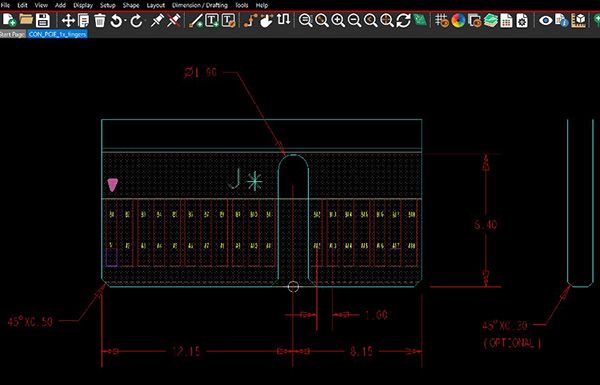Select the Move tool with four arrows

coord(68,20)
